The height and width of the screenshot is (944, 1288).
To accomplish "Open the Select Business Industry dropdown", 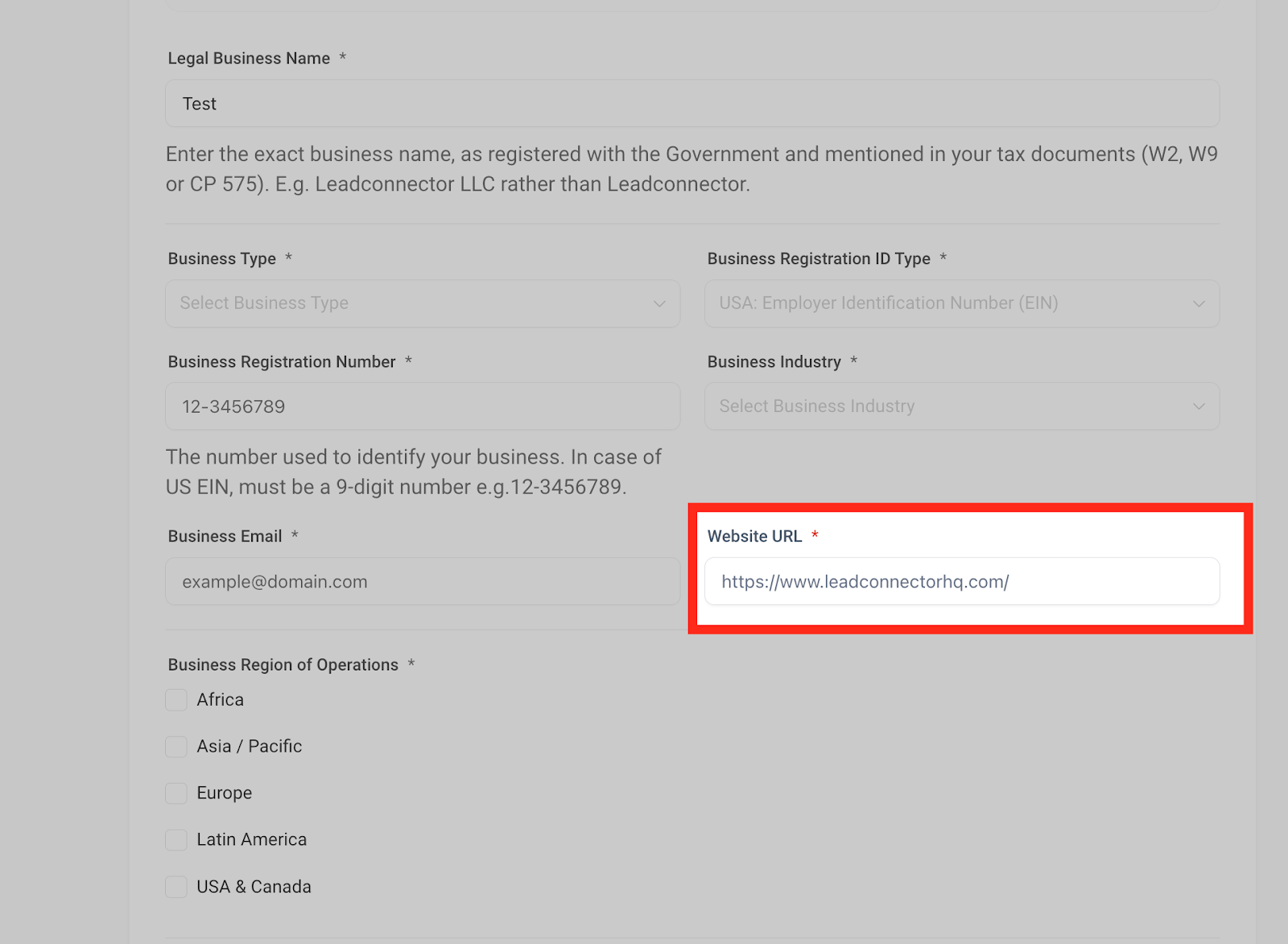I will coord(962,406).
